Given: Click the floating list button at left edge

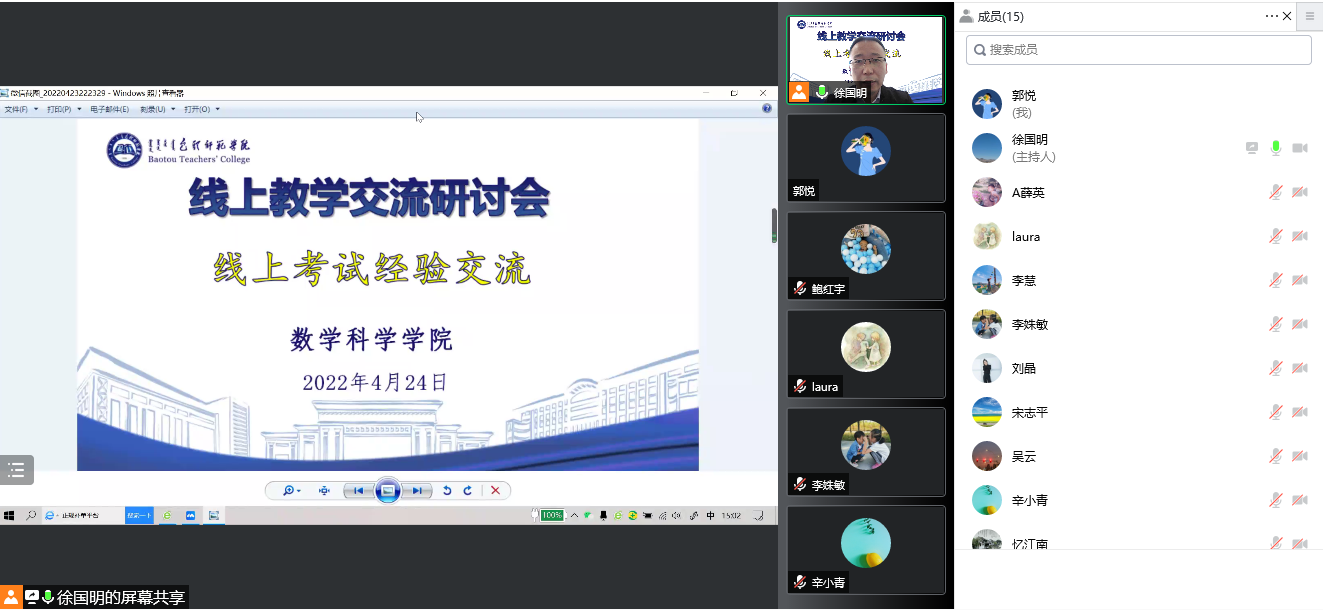Looking at the screenshot, I should [x=17, y=469].
